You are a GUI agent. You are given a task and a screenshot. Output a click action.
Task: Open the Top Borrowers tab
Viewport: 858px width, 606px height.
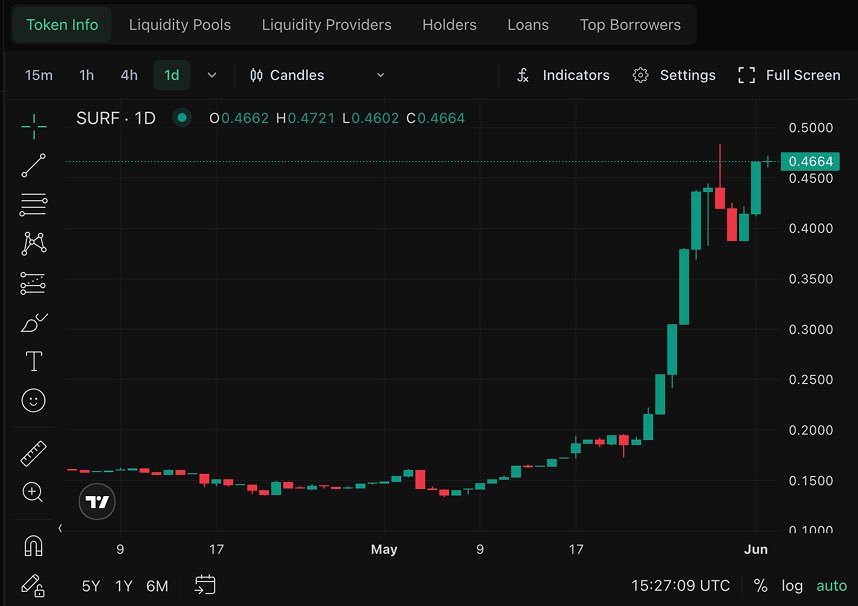(630, 25)
